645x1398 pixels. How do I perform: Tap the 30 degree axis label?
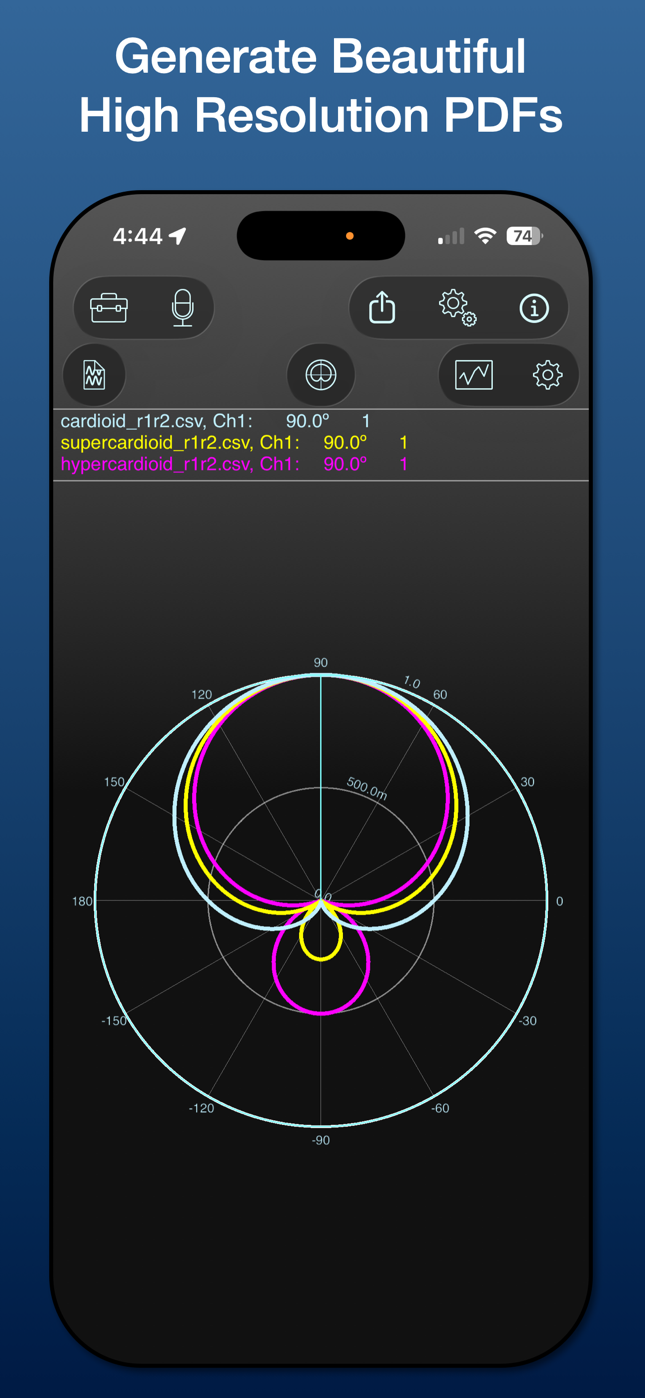tap(528, 782)
